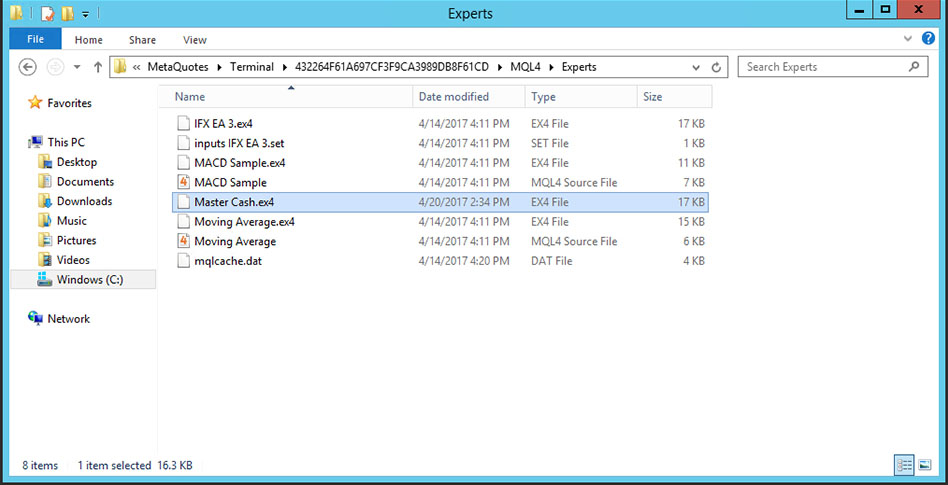Click the New folder quick access icon
Viewport: 948px width, 485px height.
tap(67, 12)
